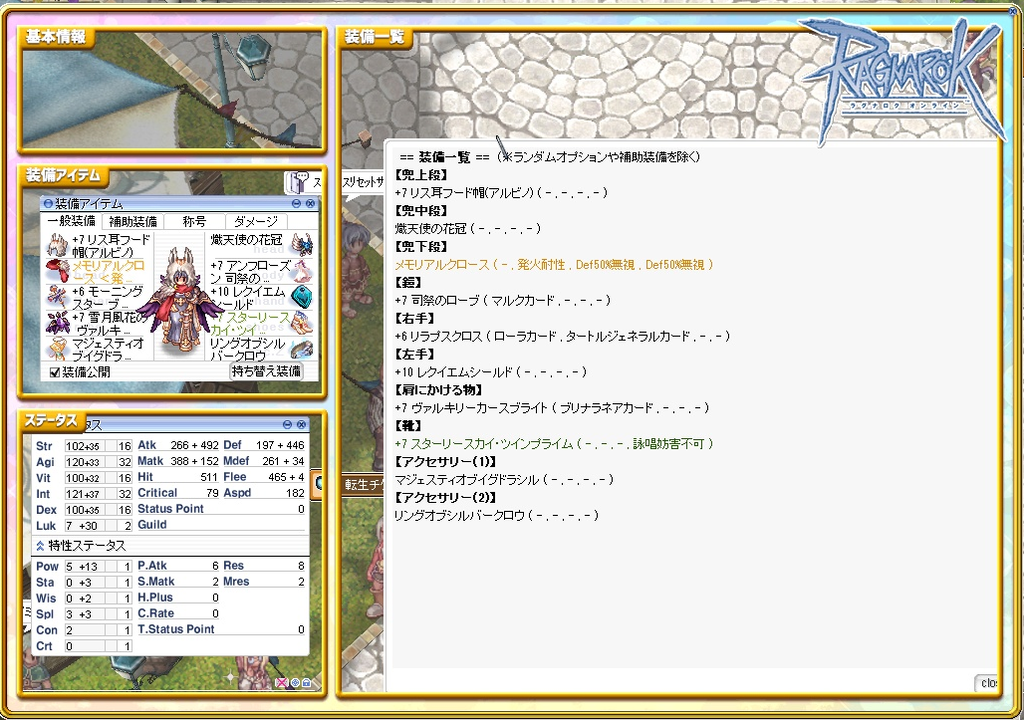Switch to the ダメージ tab
Screen dimensions: 1024x720
pyautogui.click(x=256, y=221)
